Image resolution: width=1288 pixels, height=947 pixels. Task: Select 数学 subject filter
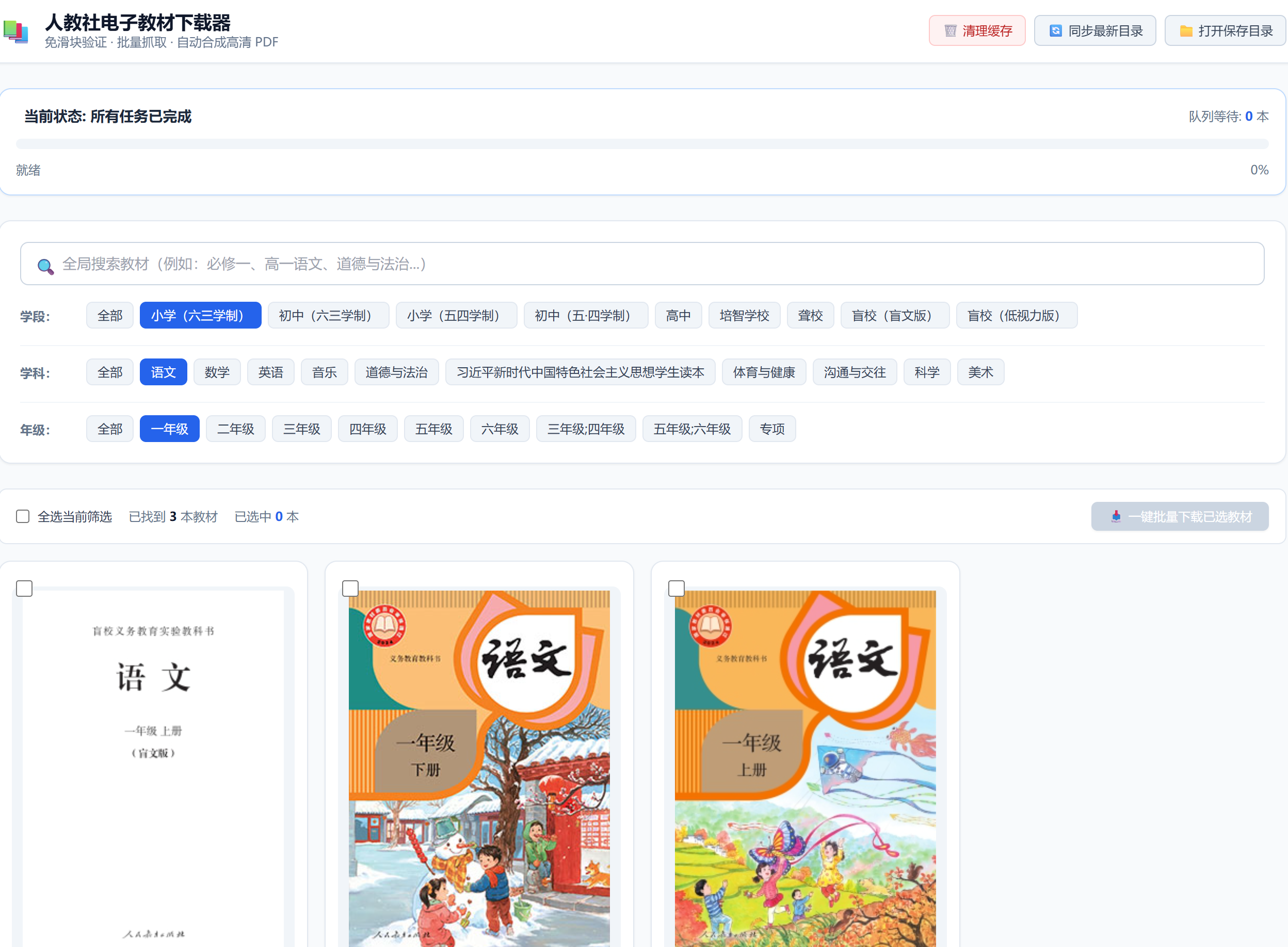coord(217,372)
